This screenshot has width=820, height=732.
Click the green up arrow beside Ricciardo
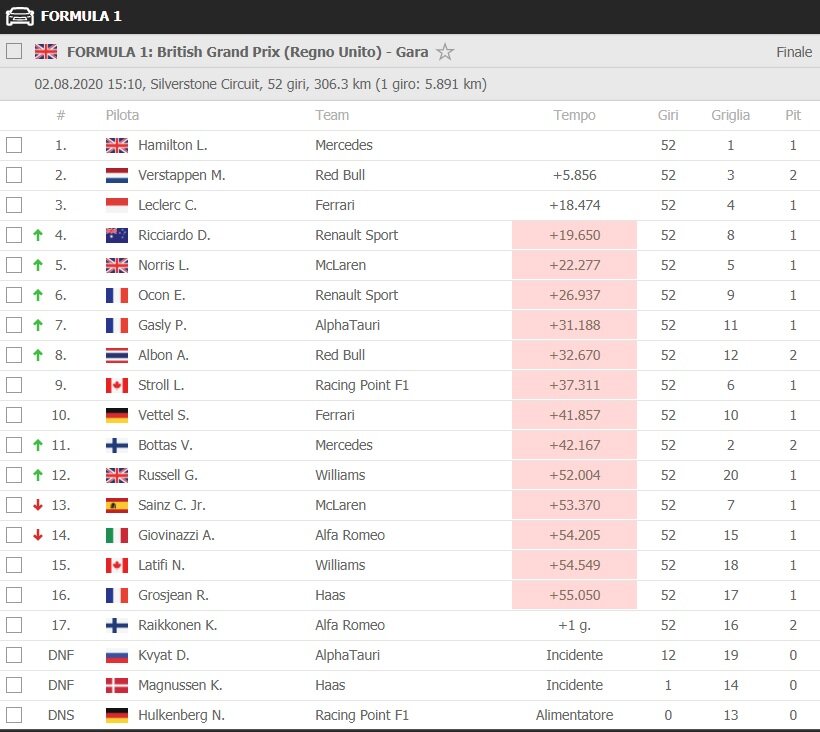pyautogui.click(x=38, y=235)
